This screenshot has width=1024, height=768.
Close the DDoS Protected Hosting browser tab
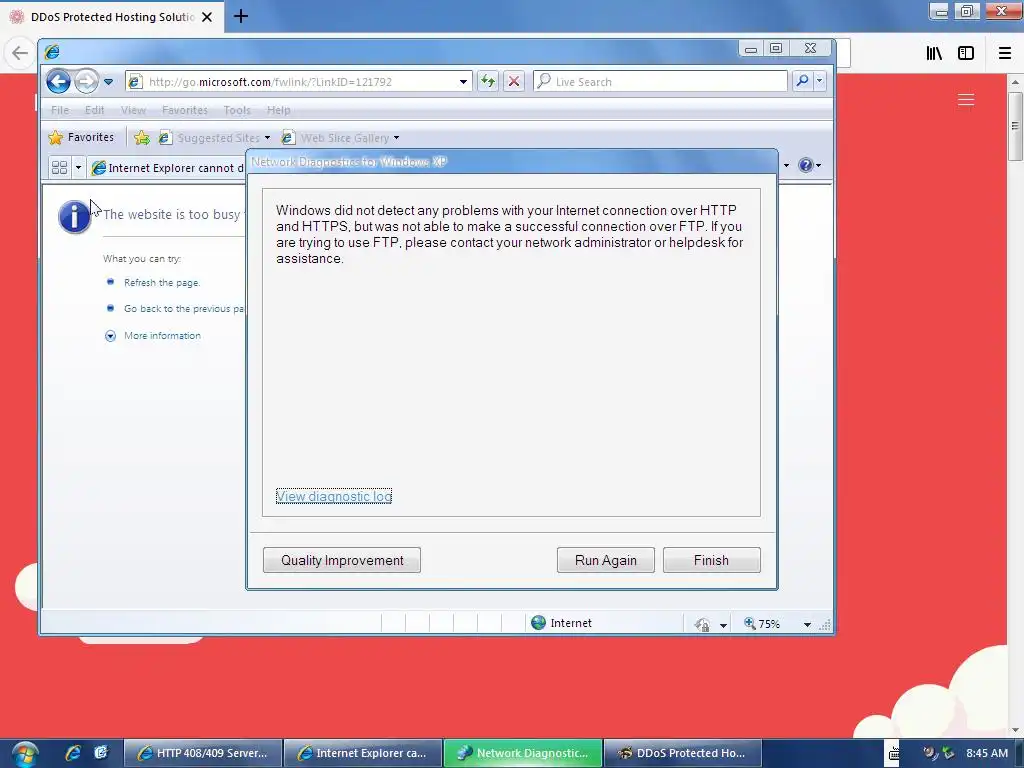(207, 17)
